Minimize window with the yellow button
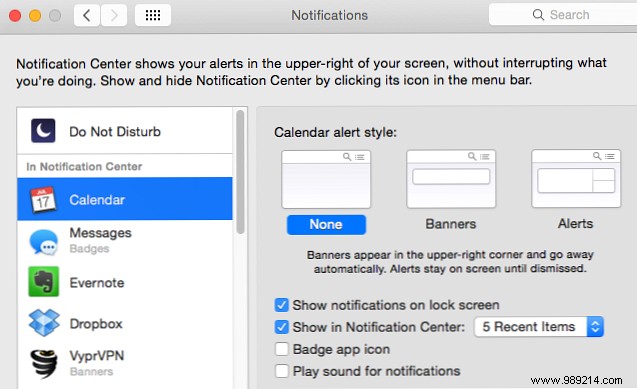This screenshot has width=637, height=389. point(35,16)
